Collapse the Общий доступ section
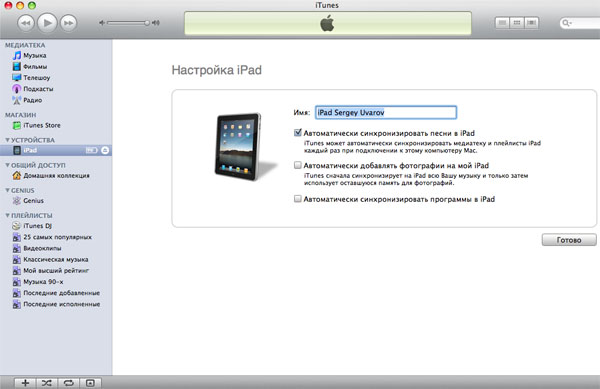 pyautogui.click(x=7, y=165)
